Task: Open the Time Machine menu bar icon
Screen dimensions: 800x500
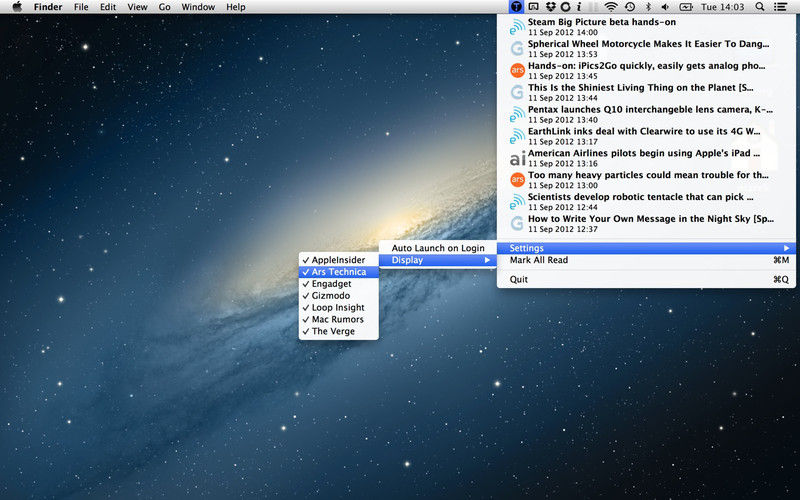Action: [630, 7]
